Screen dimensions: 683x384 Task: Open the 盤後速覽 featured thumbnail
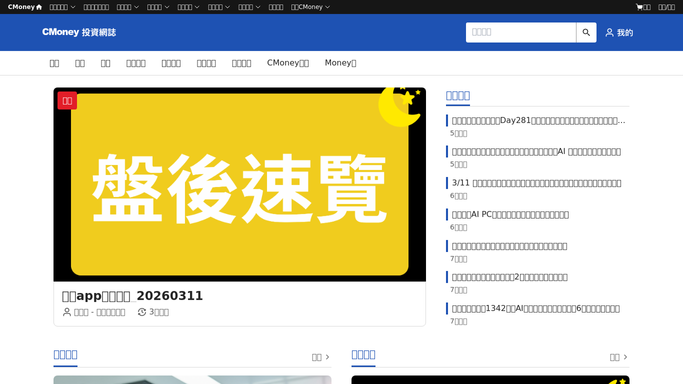coord(240,185)
